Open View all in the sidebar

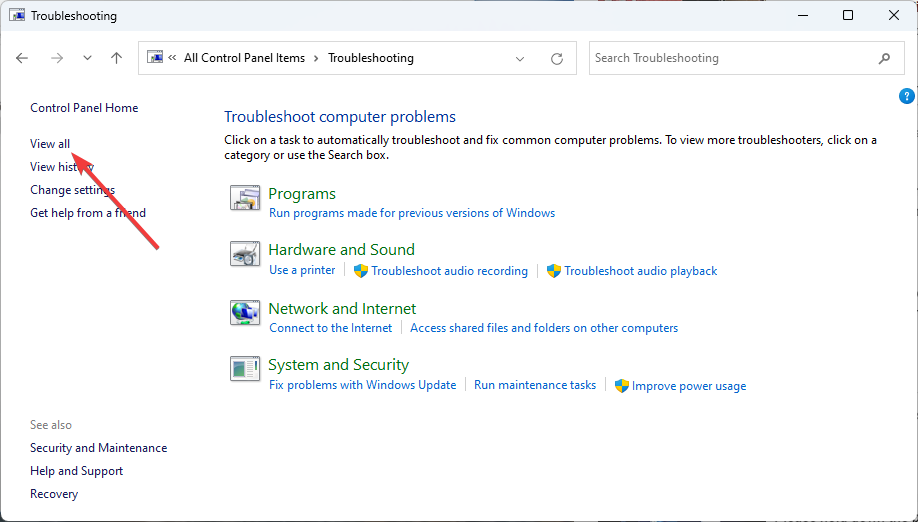coord(50,144)
